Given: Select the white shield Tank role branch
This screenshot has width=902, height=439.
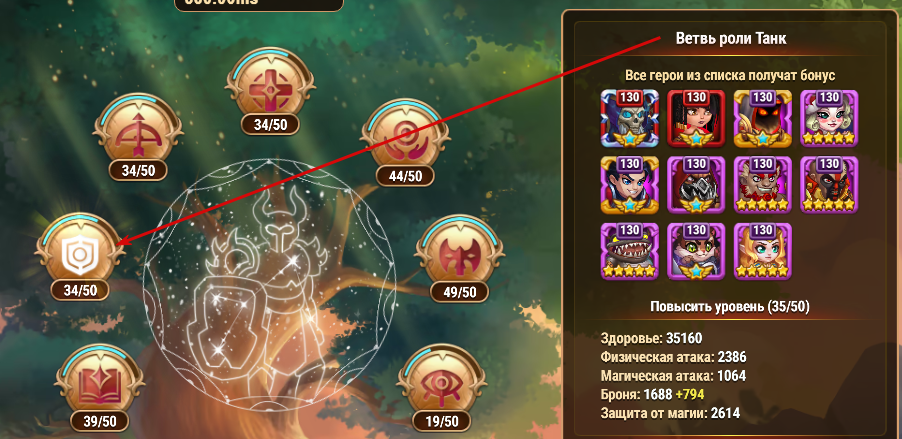Looking at the screenshot, I should coord(79,253).
